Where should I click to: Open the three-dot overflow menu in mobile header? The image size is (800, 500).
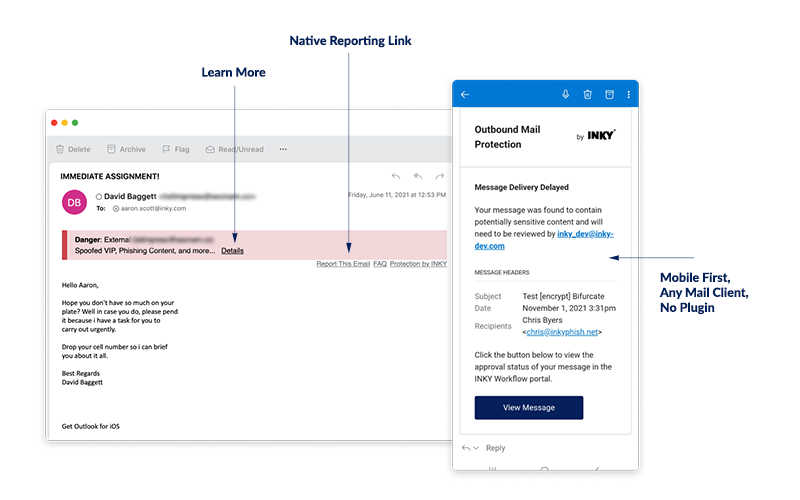[629, 94]
